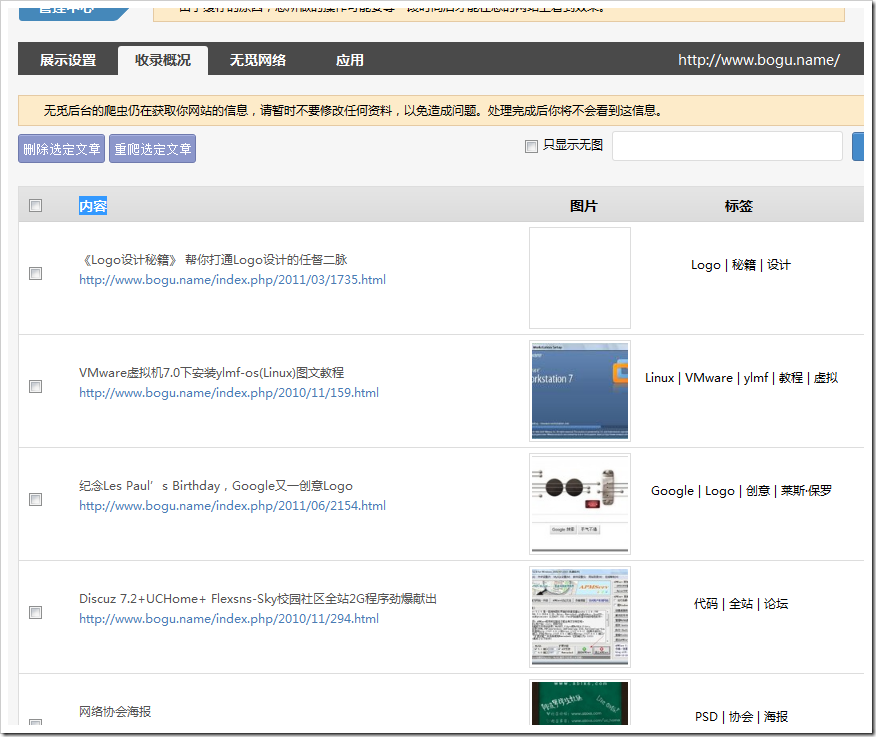Screen dimensions: 876x737
Task: Click the tags PSD | 协会 | 海报
Action: [741, 716]
